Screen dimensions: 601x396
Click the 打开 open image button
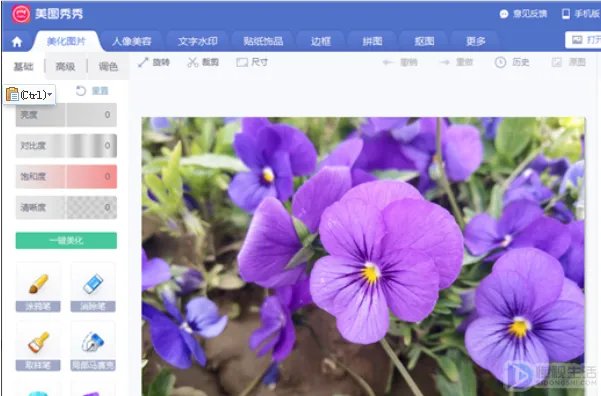(583, 40)
